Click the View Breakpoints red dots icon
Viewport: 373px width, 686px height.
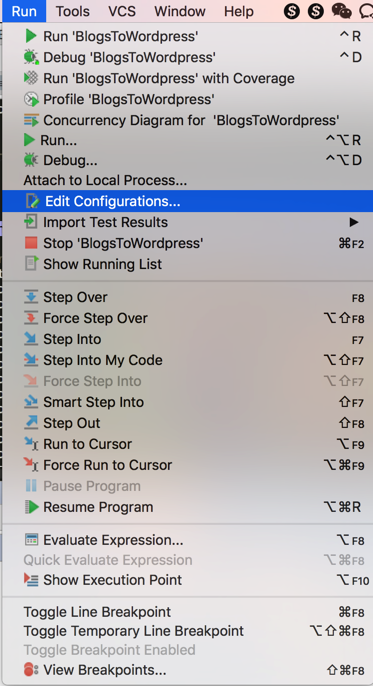(x=31, y=670)
